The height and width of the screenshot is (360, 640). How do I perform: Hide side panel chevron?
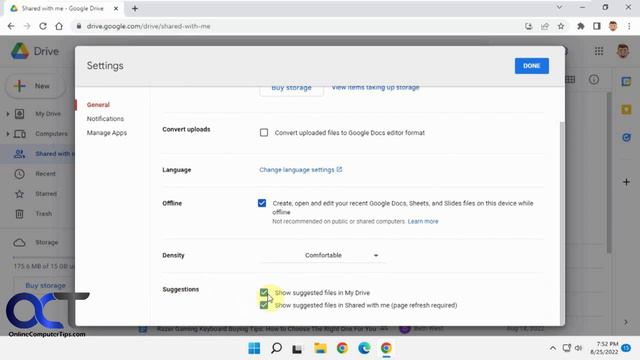click(626, 322)
